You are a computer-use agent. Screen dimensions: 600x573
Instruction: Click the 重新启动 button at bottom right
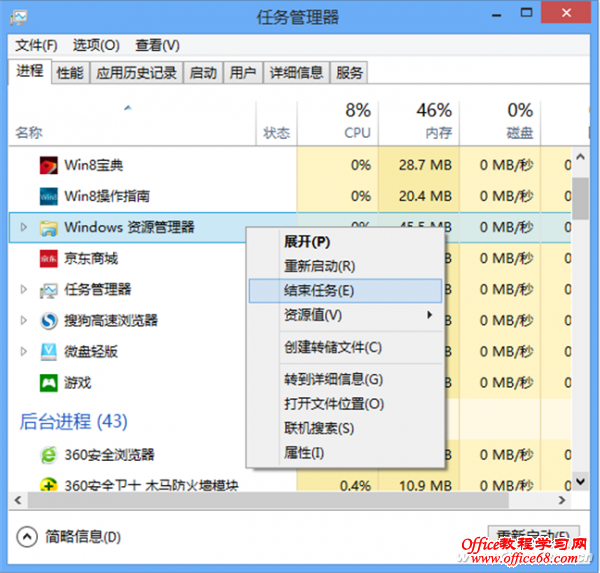click(533, 535)
